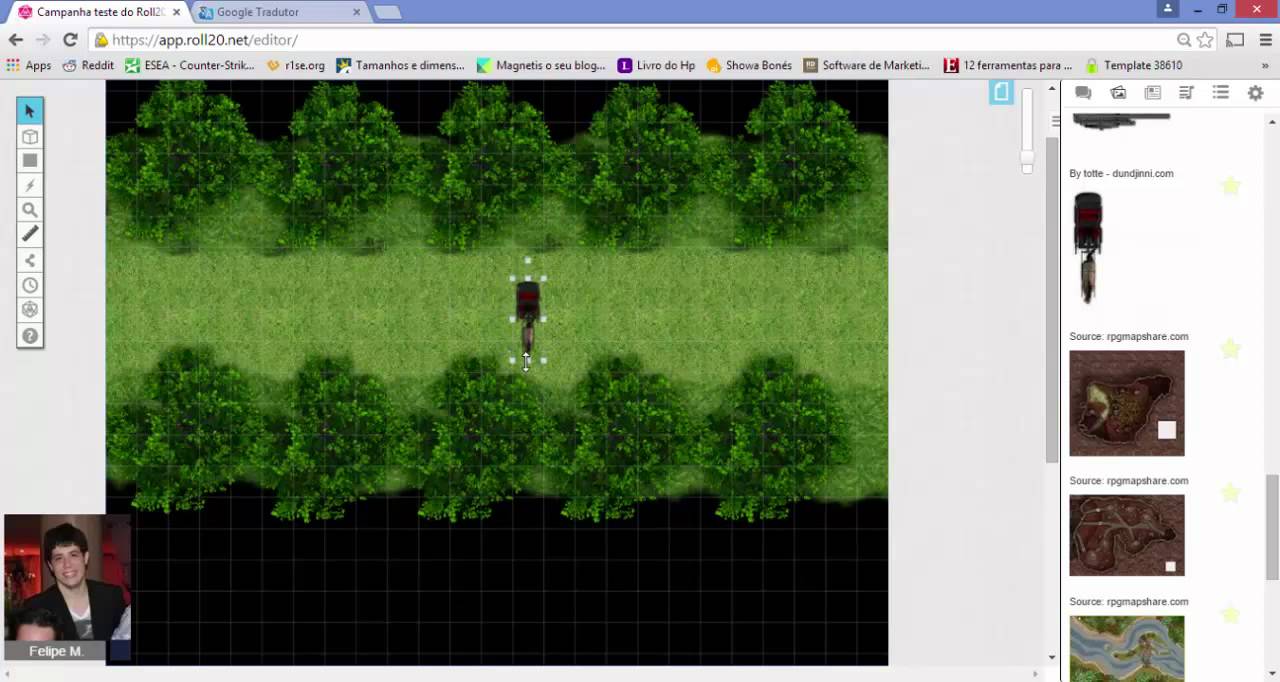Image resolution: width=1280 pixels, height=682 pixels.
Task: Click the player color swatch beside Felipe M.
Action: point(120,651)
